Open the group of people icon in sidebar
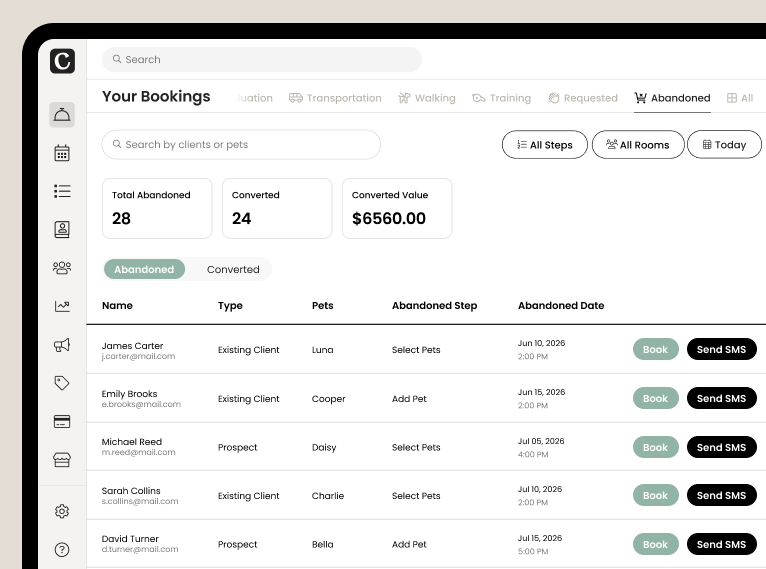The height and width of the screenshot is (569, 766). click(62, 268)
